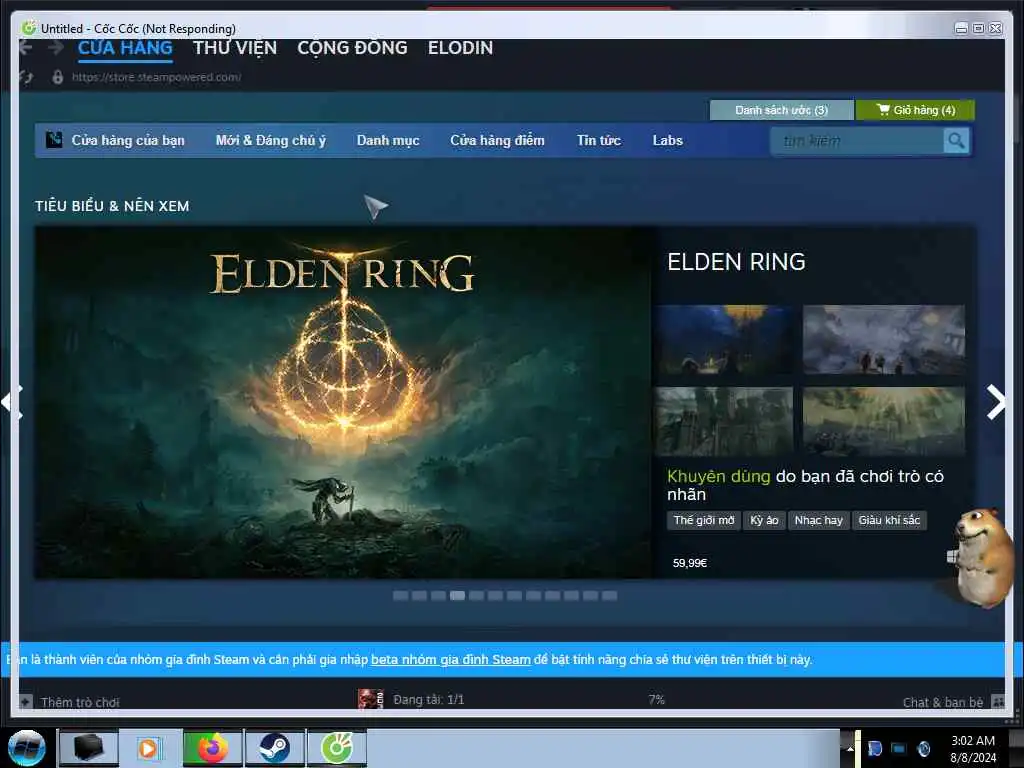
Task: Open Đang tải: 1/1 downloads status
Action: tap(428, 699)
